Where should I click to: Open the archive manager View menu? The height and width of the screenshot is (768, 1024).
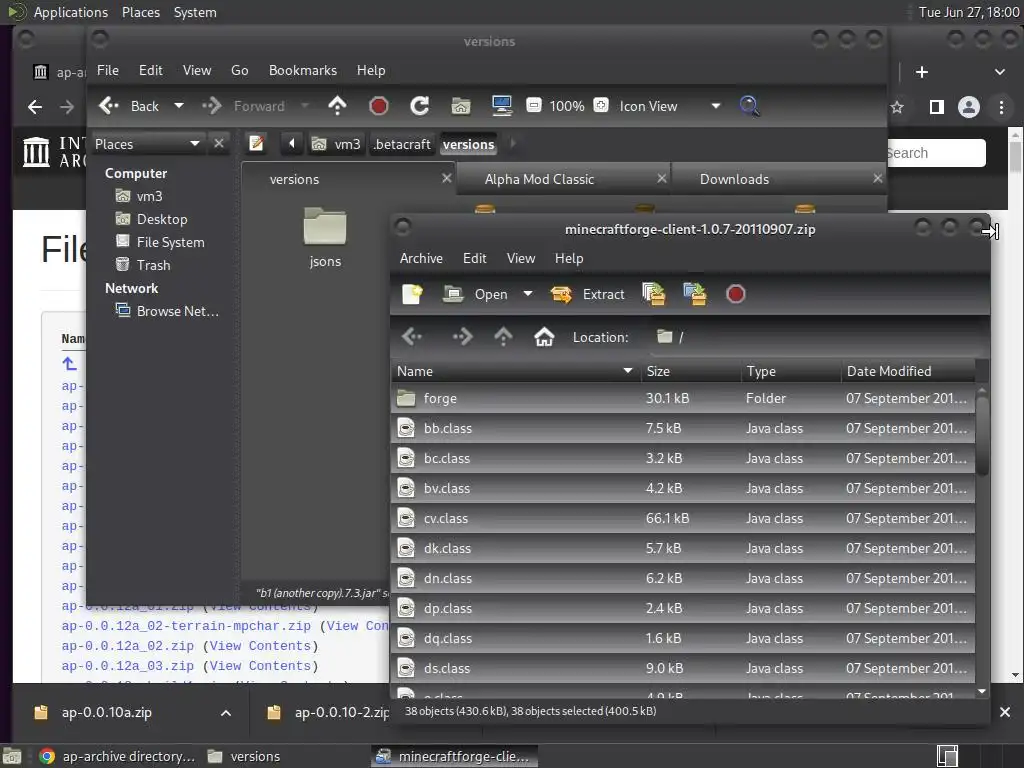(520, 259)
